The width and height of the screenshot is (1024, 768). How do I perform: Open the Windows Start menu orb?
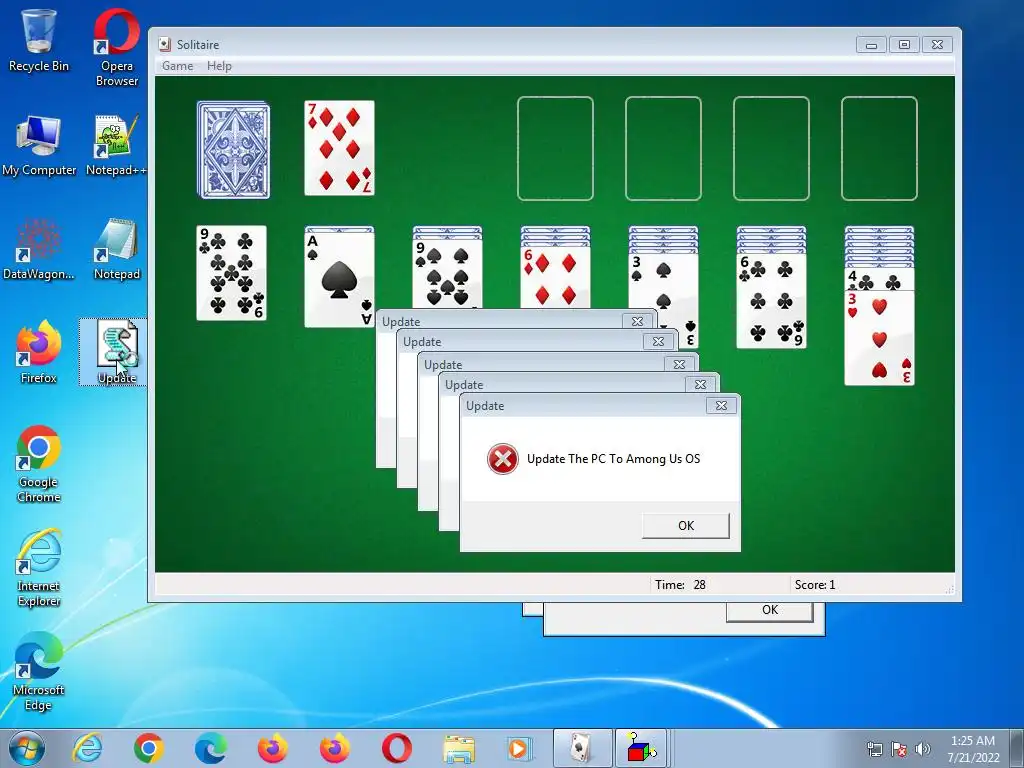[x=26, y=748]
